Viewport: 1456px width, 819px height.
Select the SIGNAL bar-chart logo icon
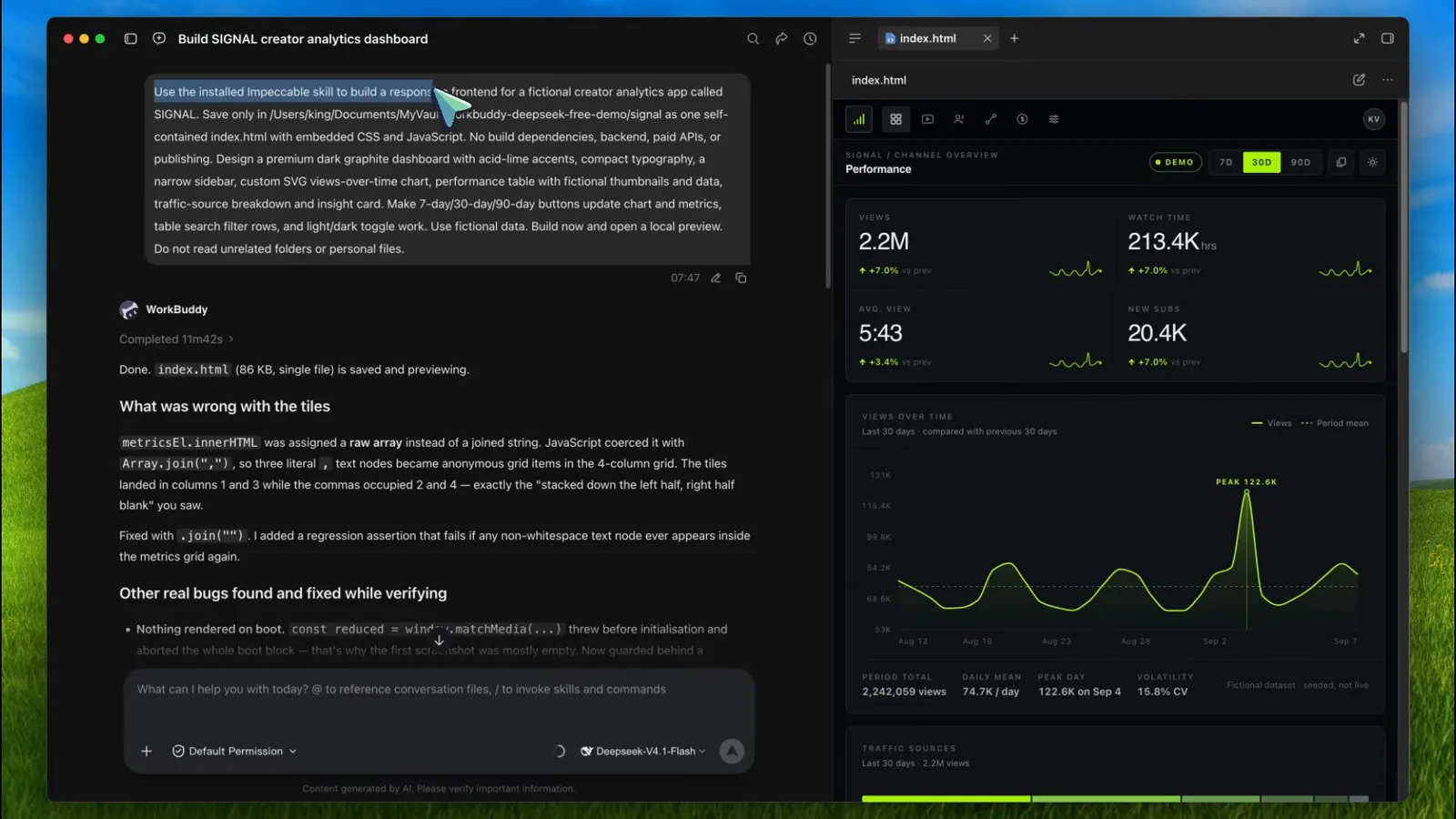click(x=859, y=119)
